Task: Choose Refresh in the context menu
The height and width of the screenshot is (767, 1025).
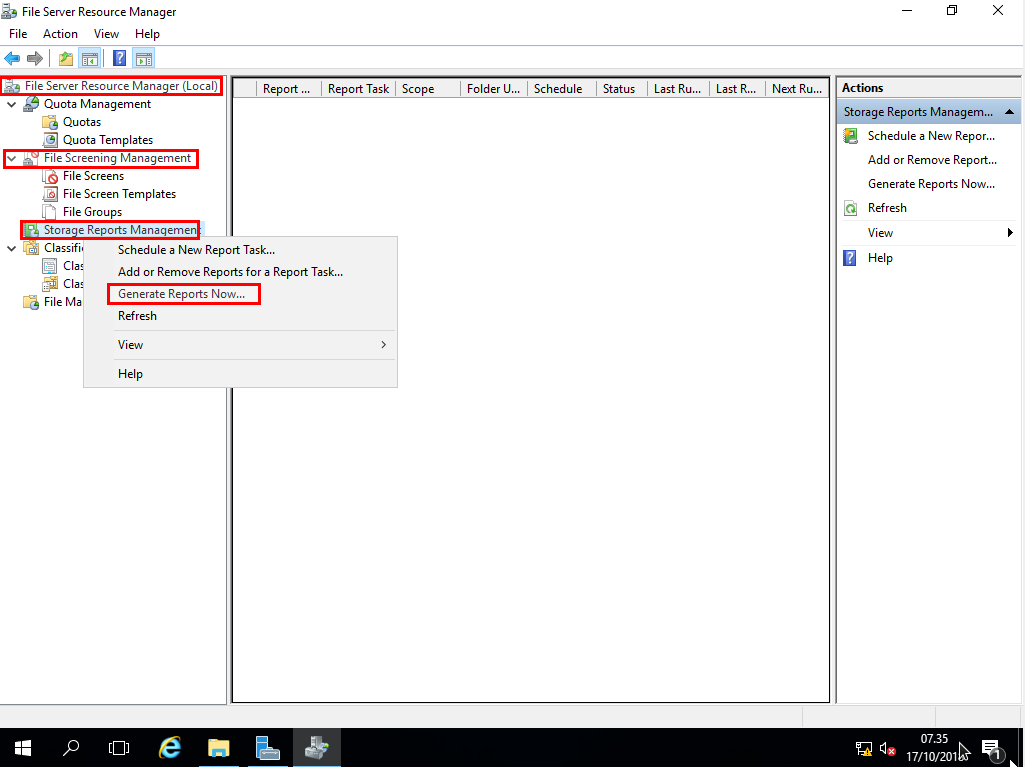Action: (137, 316)
